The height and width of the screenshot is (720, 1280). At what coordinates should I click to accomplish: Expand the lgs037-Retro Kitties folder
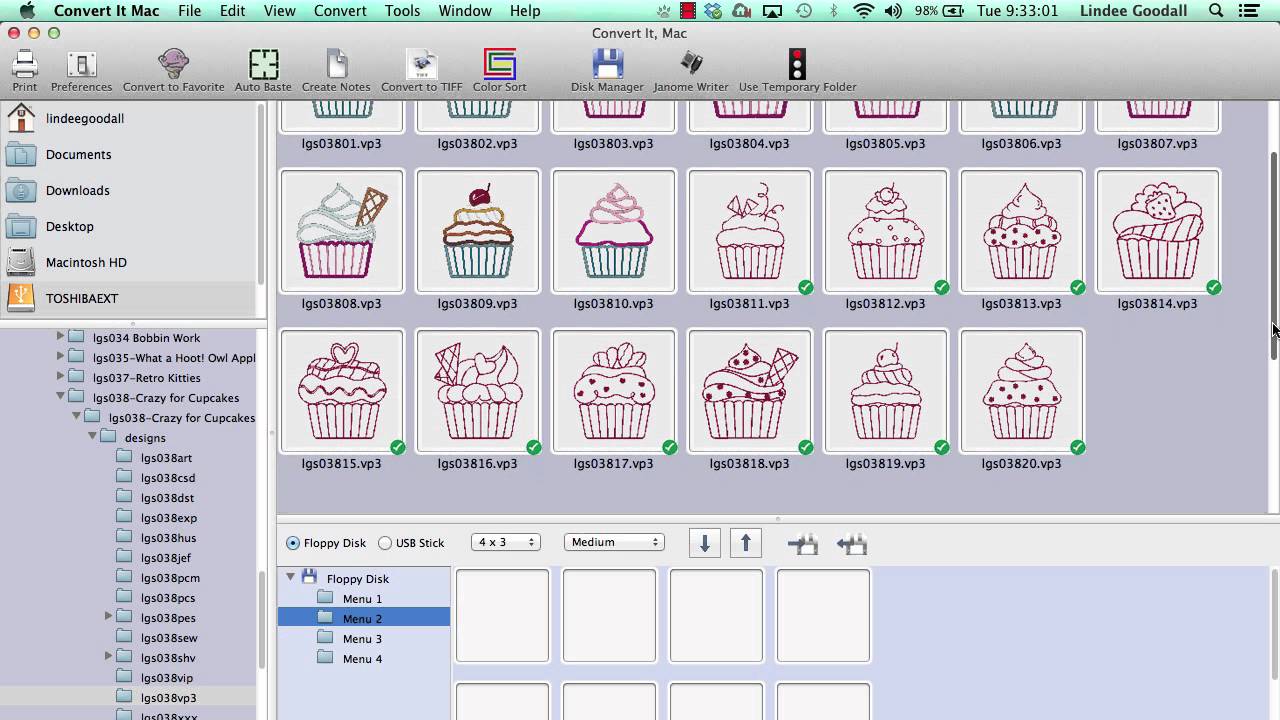pos(60,377)
